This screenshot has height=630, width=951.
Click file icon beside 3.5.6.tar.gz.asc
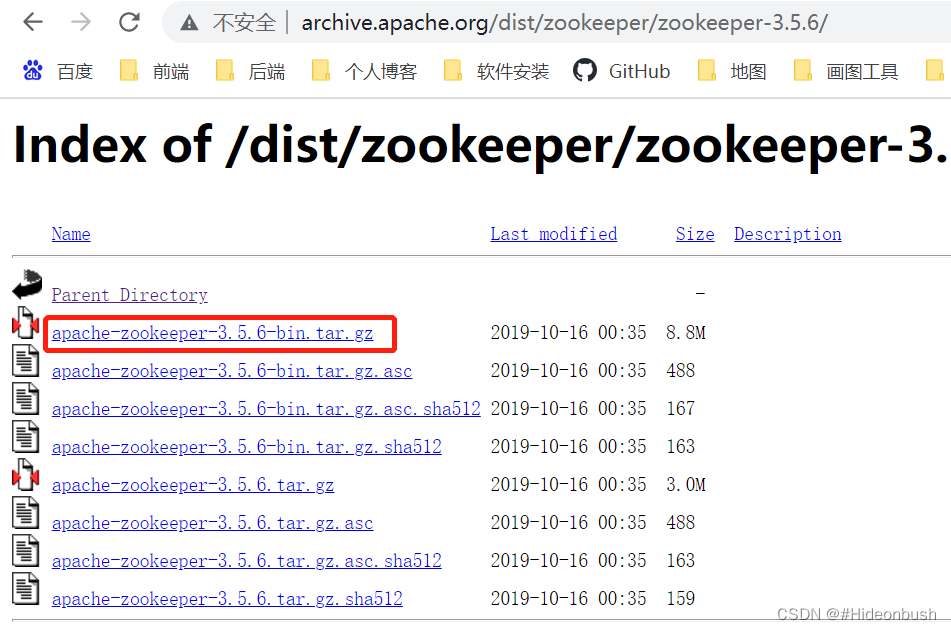click(25, 512)
